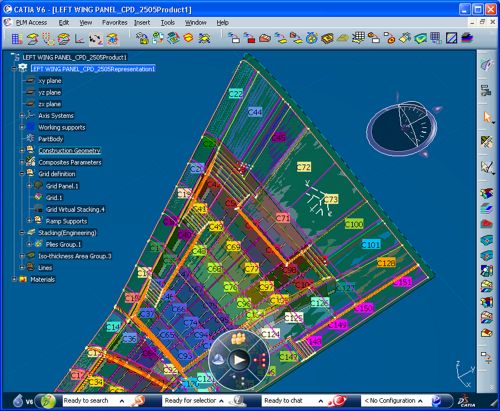This screenshot has width=500, height=411.
Task: Select Composites Parameters in tree
Action: click(x=70, y=162)
